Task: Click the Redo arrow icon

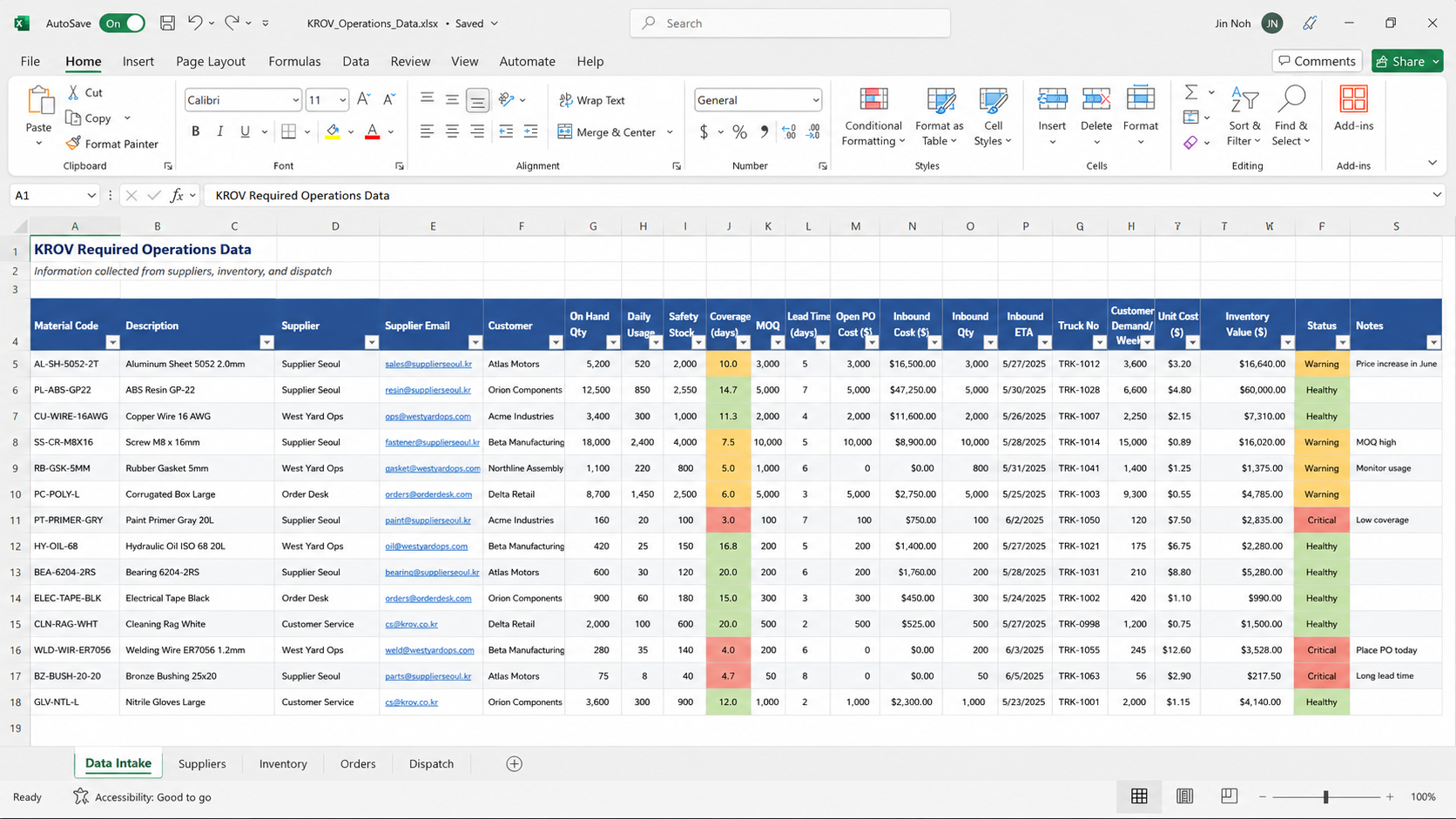Action: coord(232,23)
